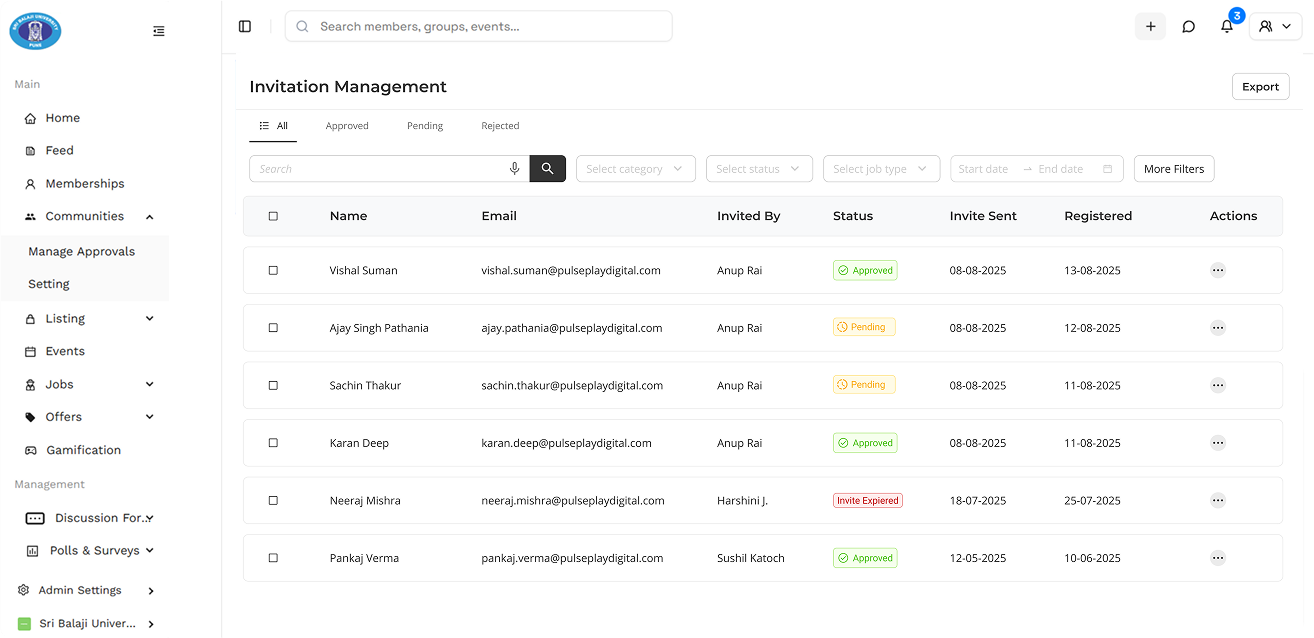The height and width of the screenshot is (638, 1314).
Task: Select the checkbox for Ajay Singh Pathania
Action: click(x=273, y=328)
